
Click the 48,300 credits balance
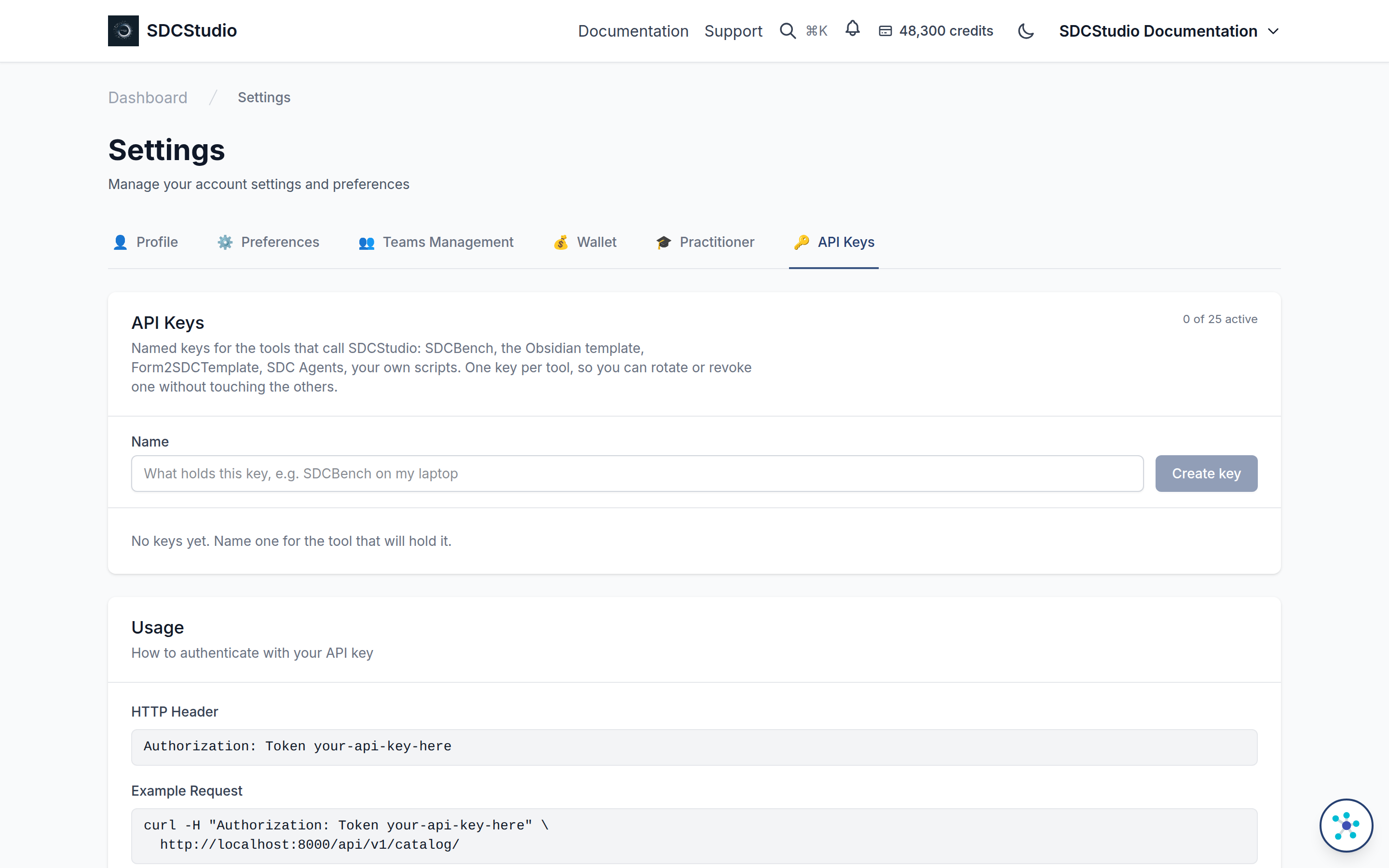click(946, 31)
